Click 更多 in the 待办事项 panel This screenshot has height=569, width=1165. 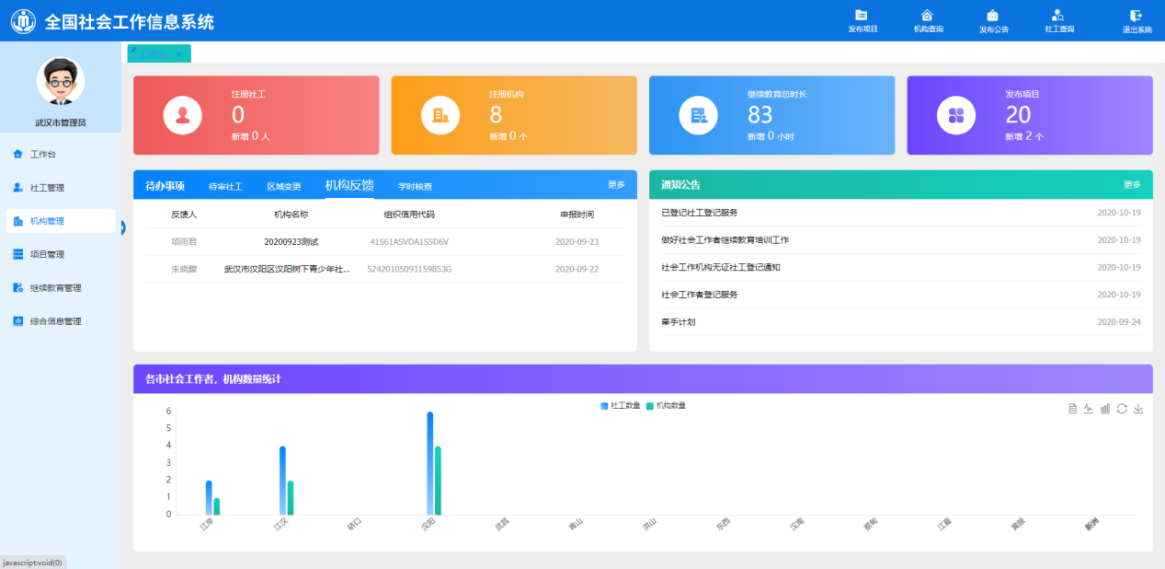click(617, 184)
